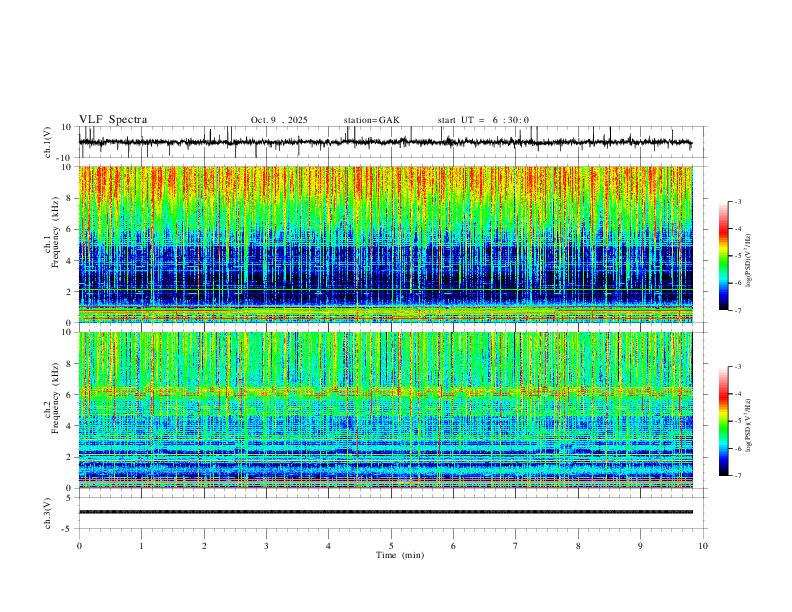Image resolution: width=792 pixels, height=612 pixels.
Task: Click the "ch.3(V)" axis label
Action: click(x=48, y=514)
